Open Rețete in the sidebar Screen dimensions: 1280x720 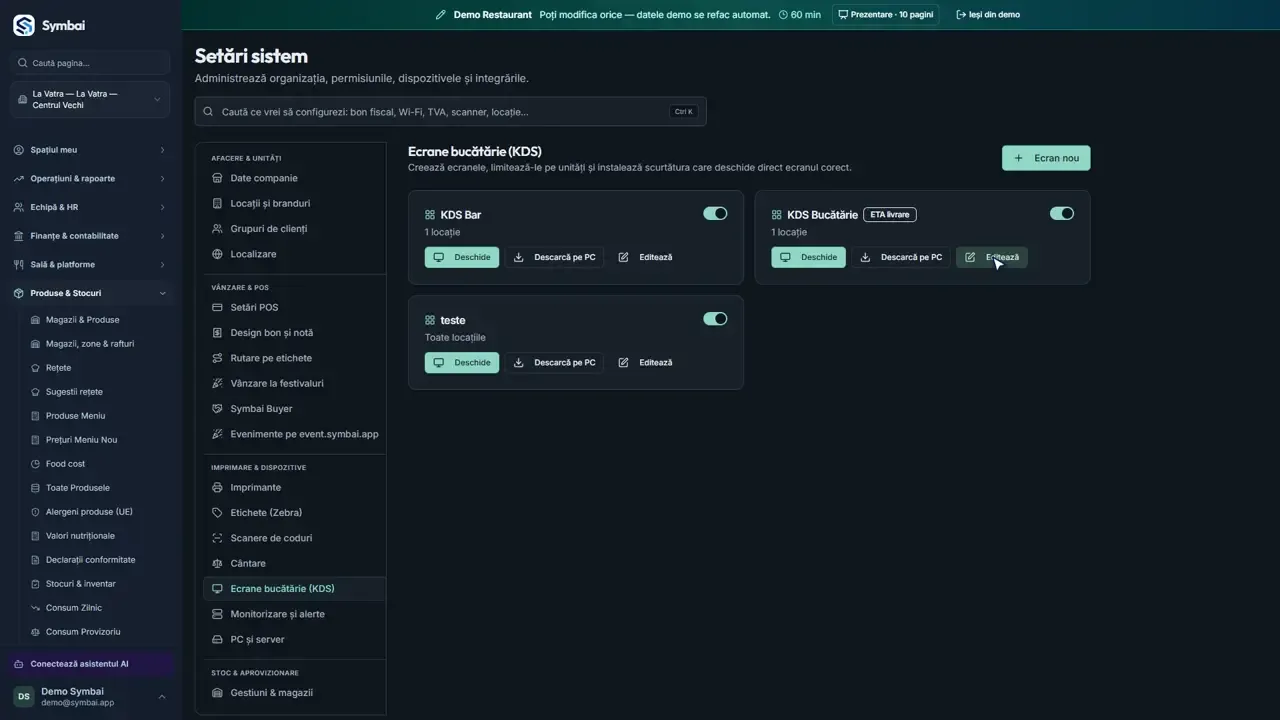click(58, 368)
